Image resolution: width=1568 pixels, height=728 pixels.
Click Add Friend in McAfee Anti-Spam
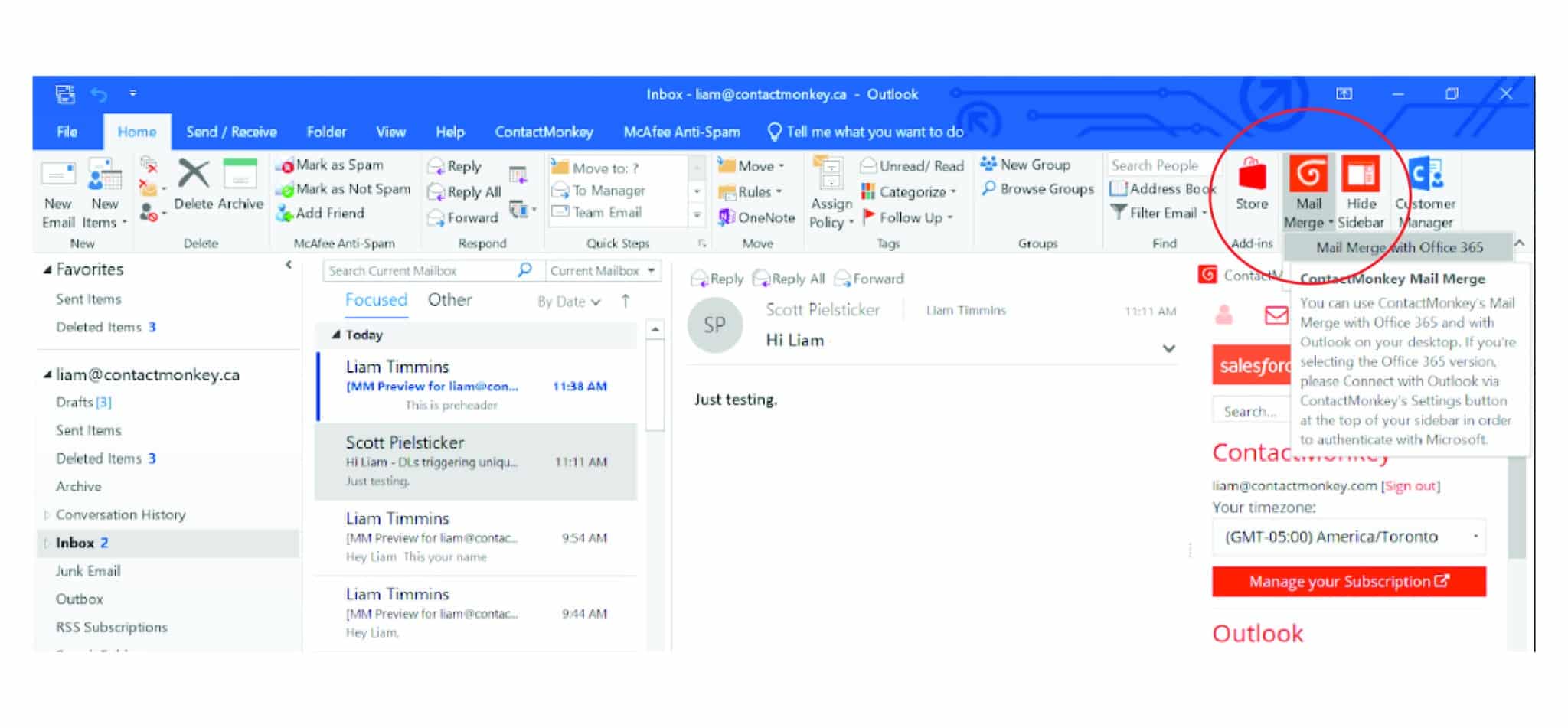point(321,214)
